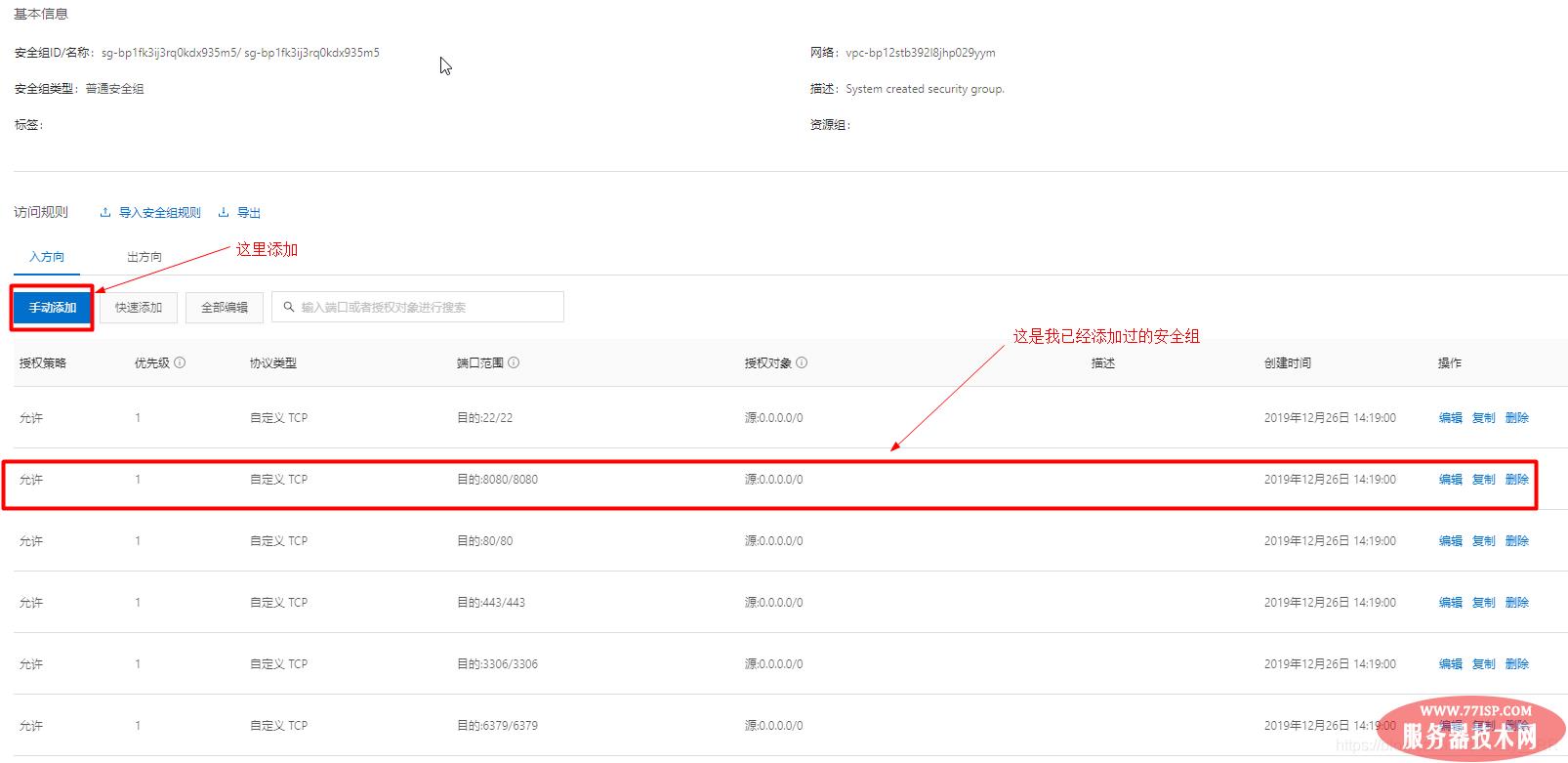The image size is (1568, 763).
Task: Click the 操作 column header
Action: [1450, 363]
